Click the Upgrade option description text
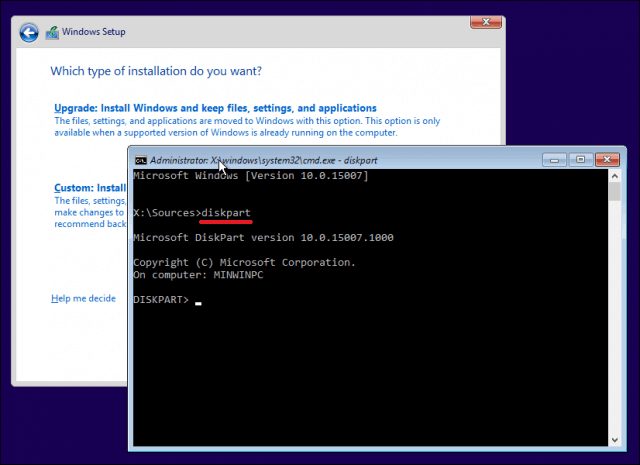 (x=247, y=127)
